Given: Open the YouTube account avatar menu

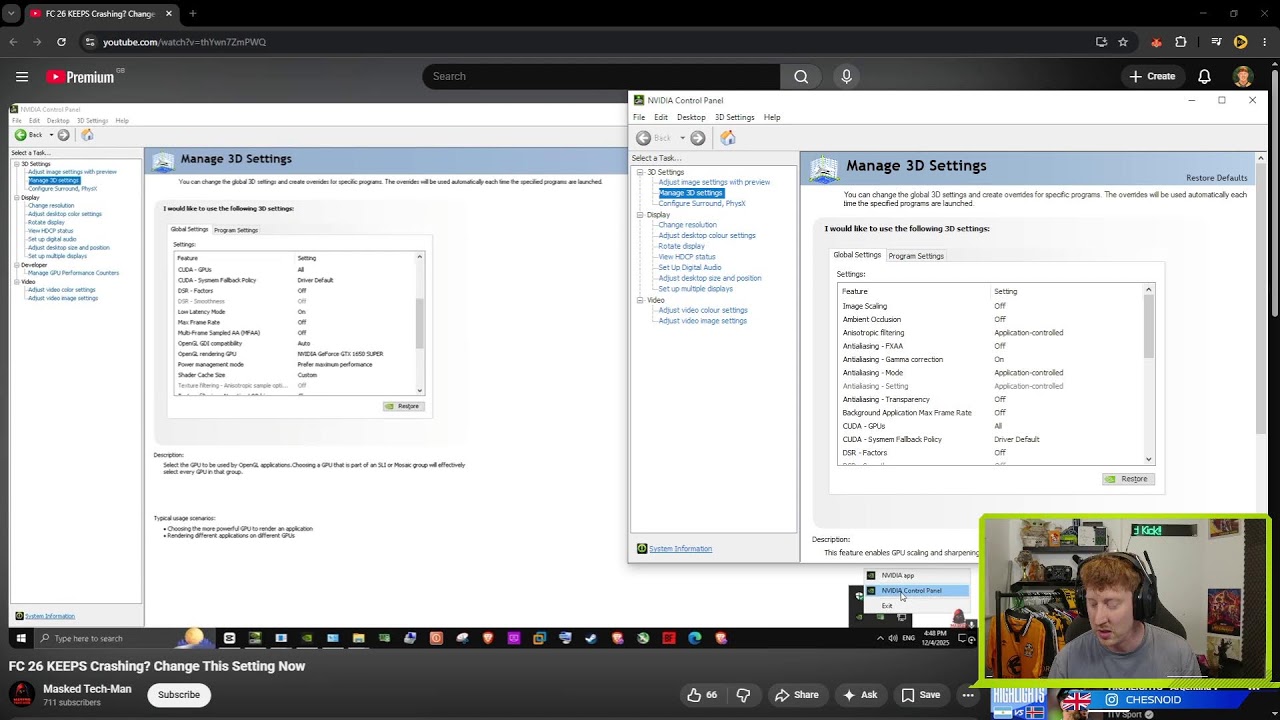Looking at the screenshot, I should (1243, 76).
